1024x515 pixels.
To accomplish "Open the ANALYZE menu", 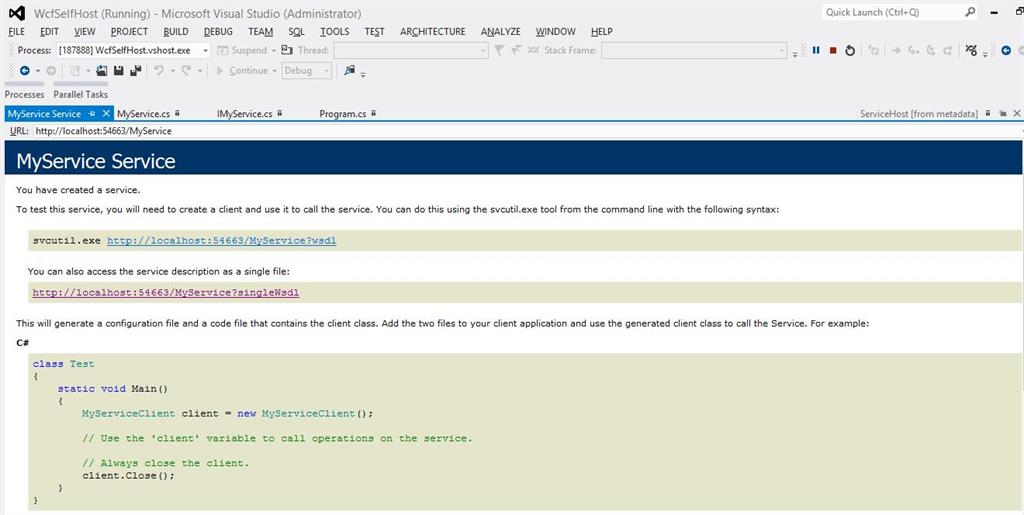I will [501, 31].
